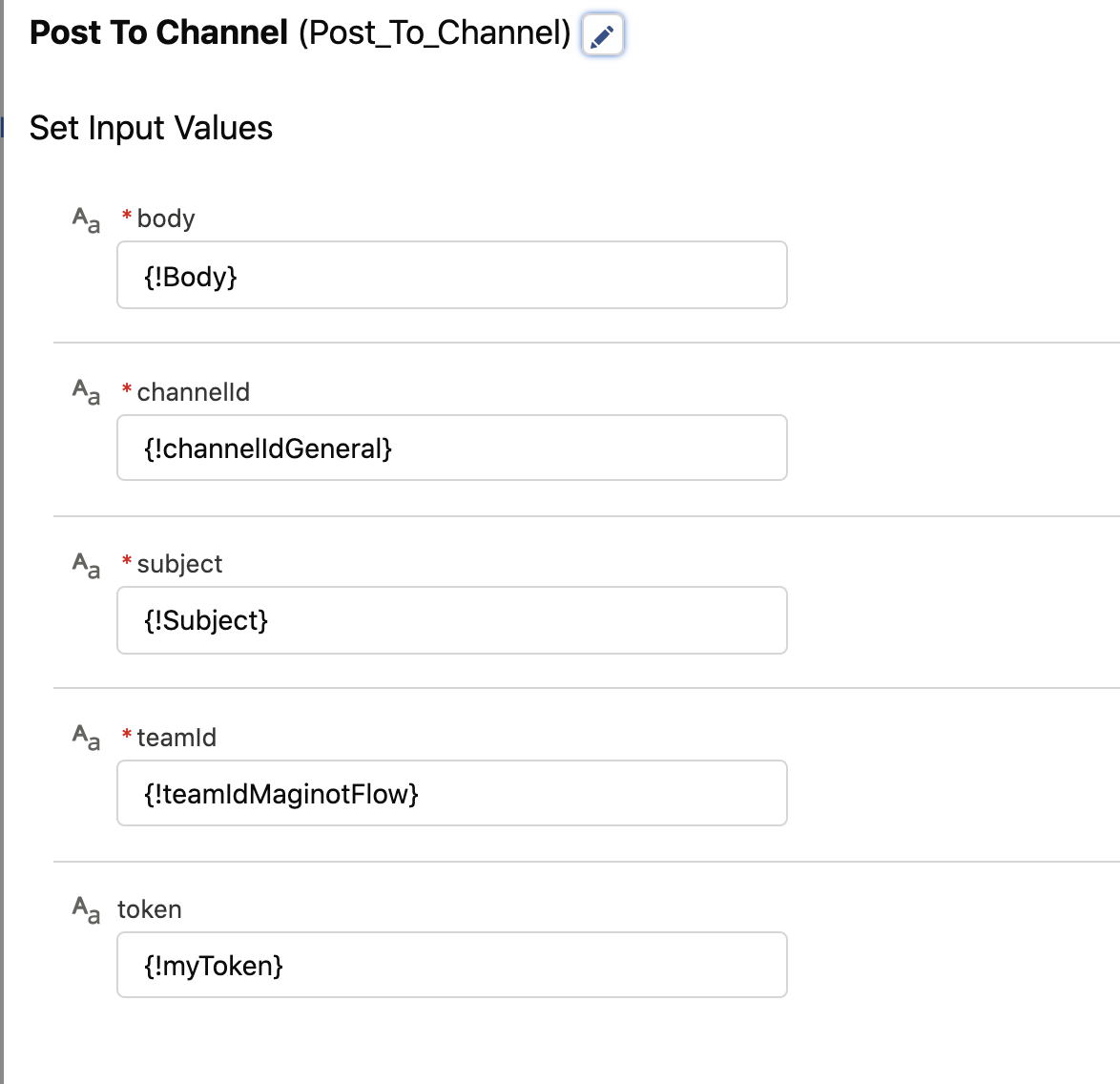Click the Set Input Values heading
Viewport: 1120px width, 1084px height.
click(x=151, y=128)
